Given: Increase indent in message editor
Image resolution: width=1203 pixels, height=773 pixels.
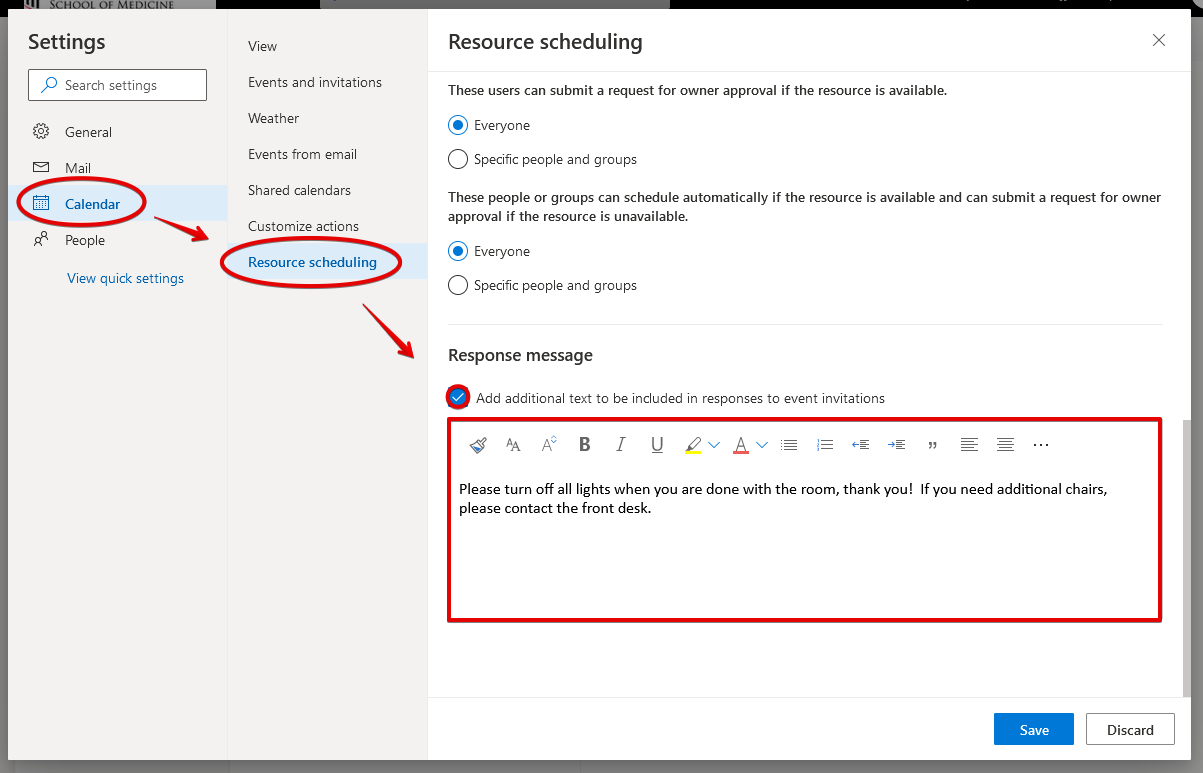Looking at the screenshot, I should (x=897, y=445).
